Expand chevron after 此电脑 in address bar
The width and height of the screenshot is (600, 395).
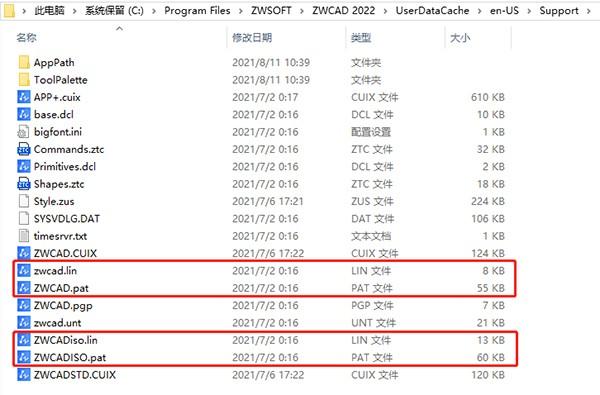coord(75,11)
